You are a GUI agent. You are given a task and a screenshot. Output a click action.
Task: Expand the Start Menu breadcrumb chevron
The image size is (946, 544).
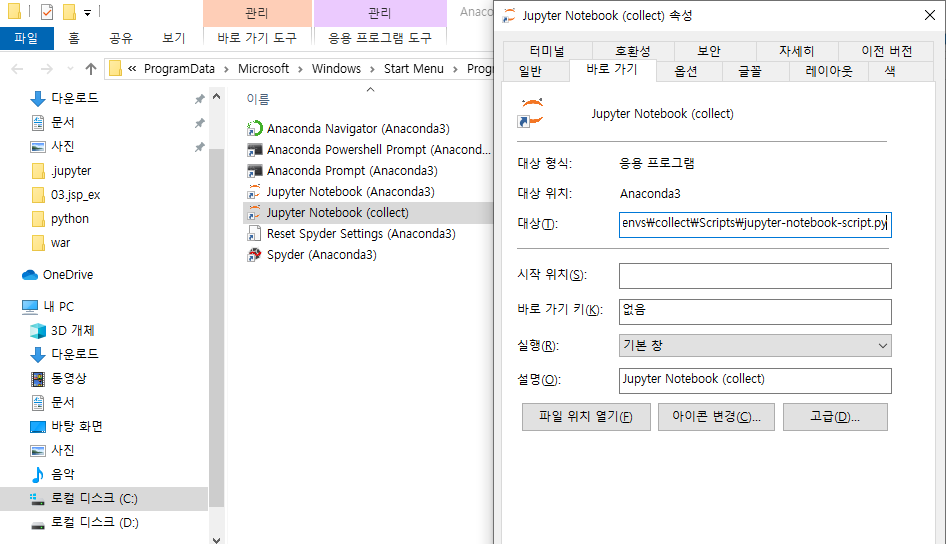[x=455, y=69]
